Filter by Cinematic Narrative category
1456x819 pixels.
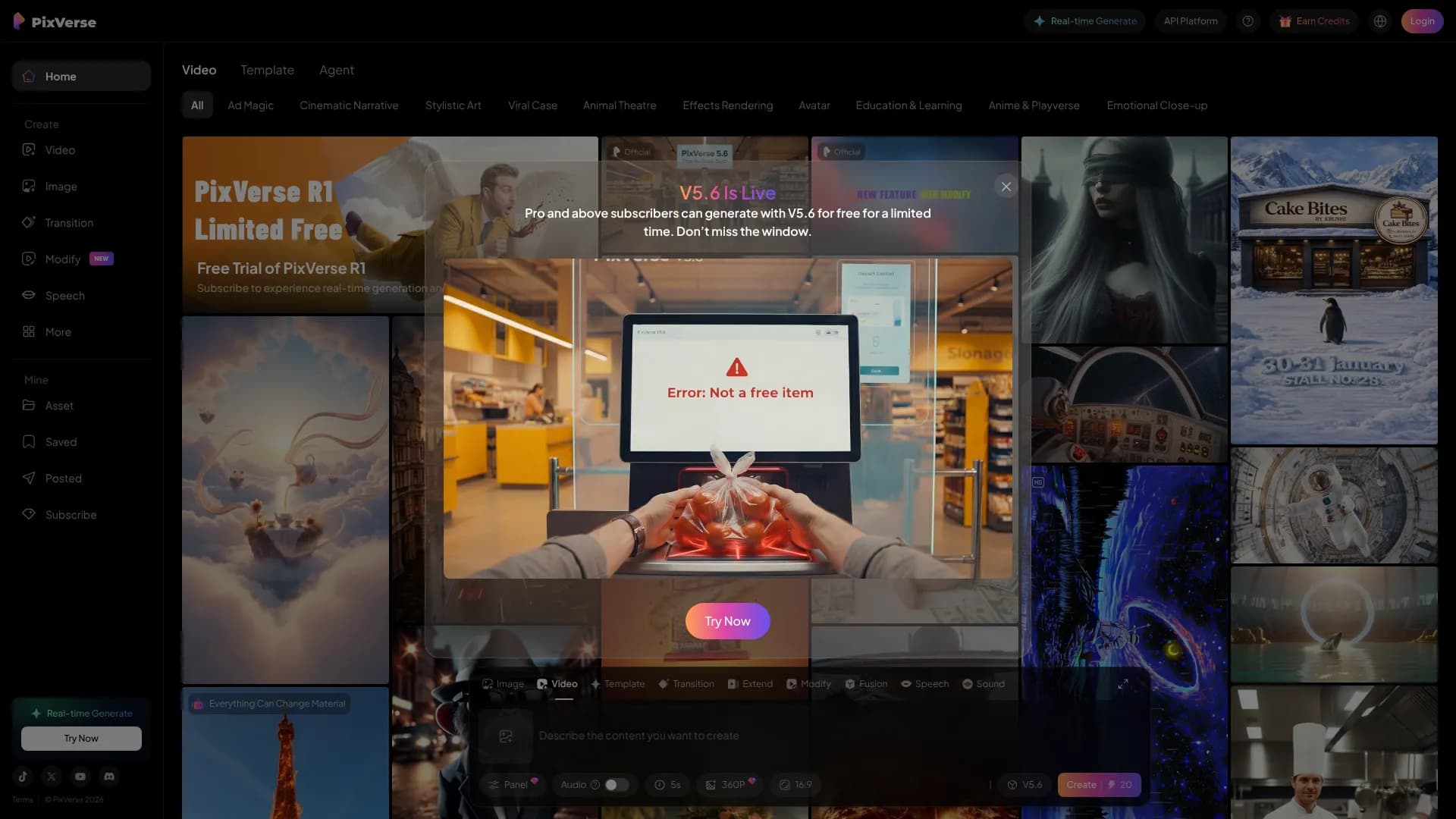pyautogui.click(x=349, y=105)
